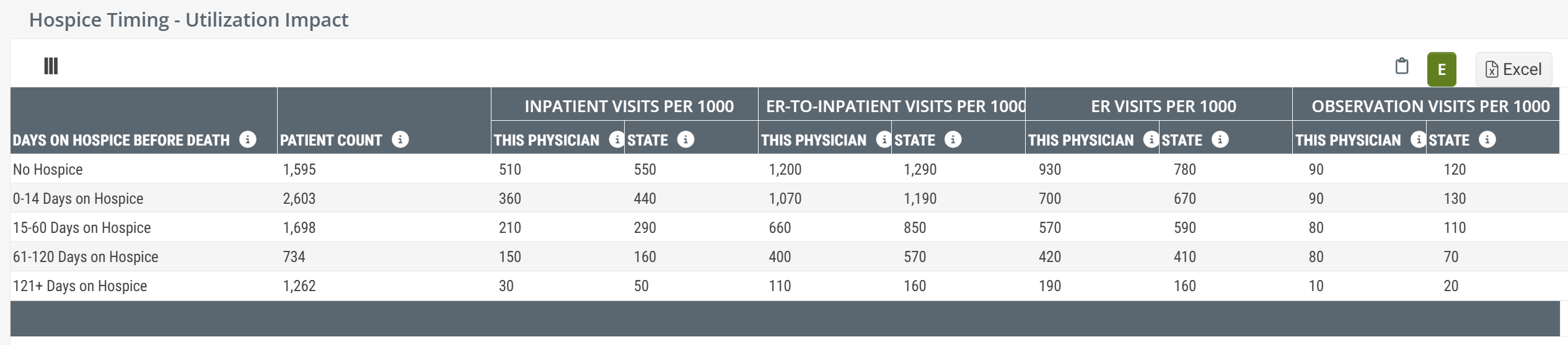Click info icon for ER Visits This Physician
Screen dimensions: 1568x345
pos(1150,139)
